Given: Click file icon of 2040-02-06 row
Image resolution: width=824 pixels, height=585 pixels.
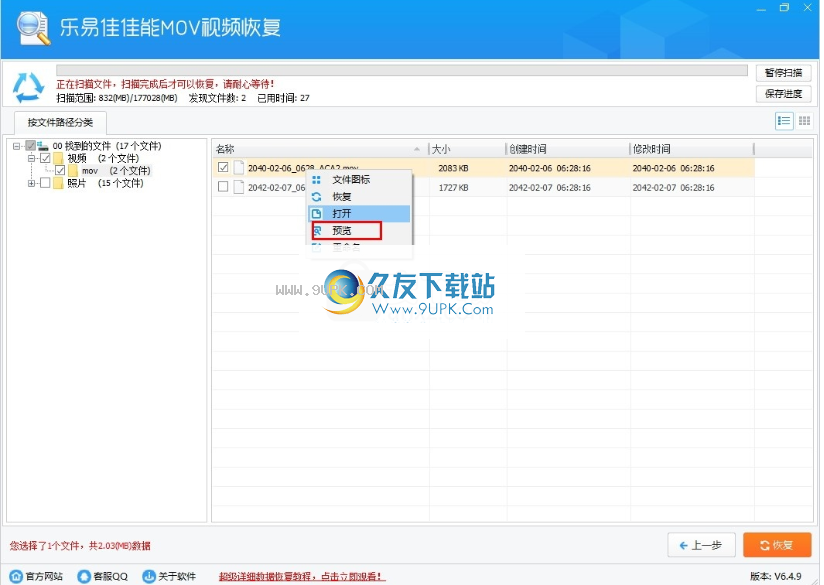Looking at the screenshot, I should [x=239, y=168].
